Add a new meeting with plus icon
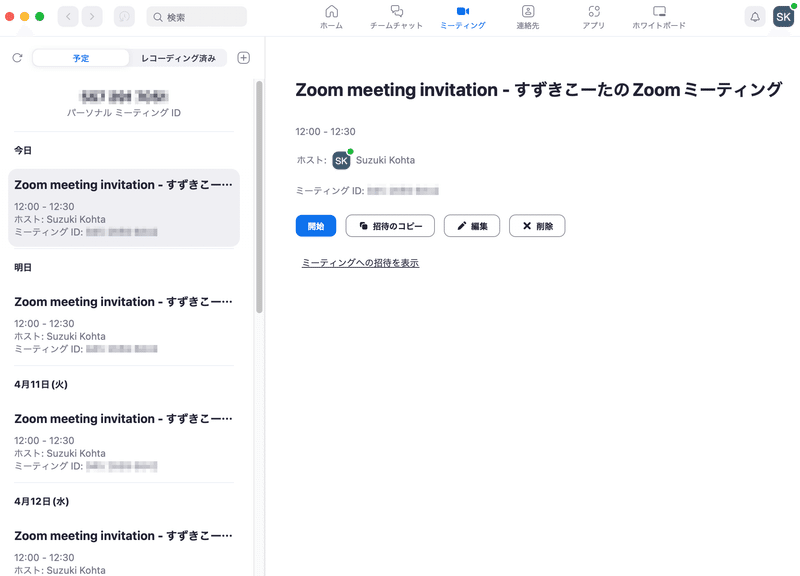Screen dimensions: 800x576 (x=243, y=58)
